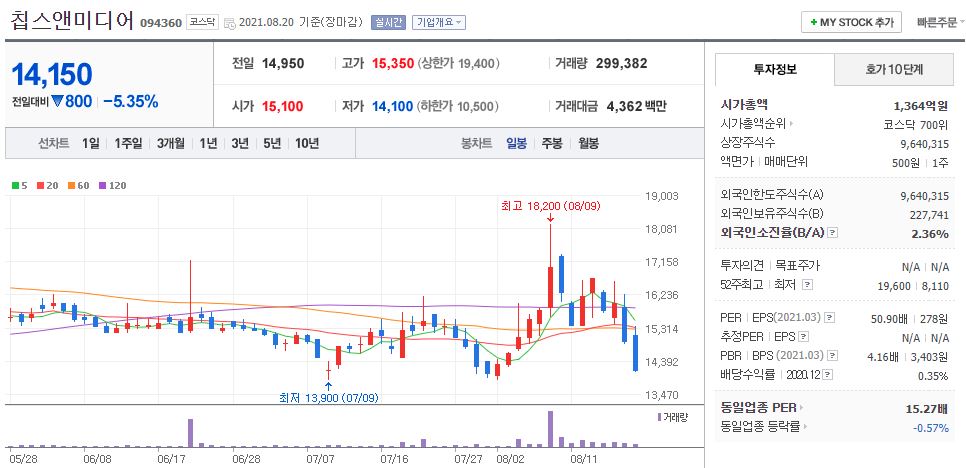Show the 1주일 line chart
Screen dimensions: 966x468
pyautogui.click(x=128, y=144)
